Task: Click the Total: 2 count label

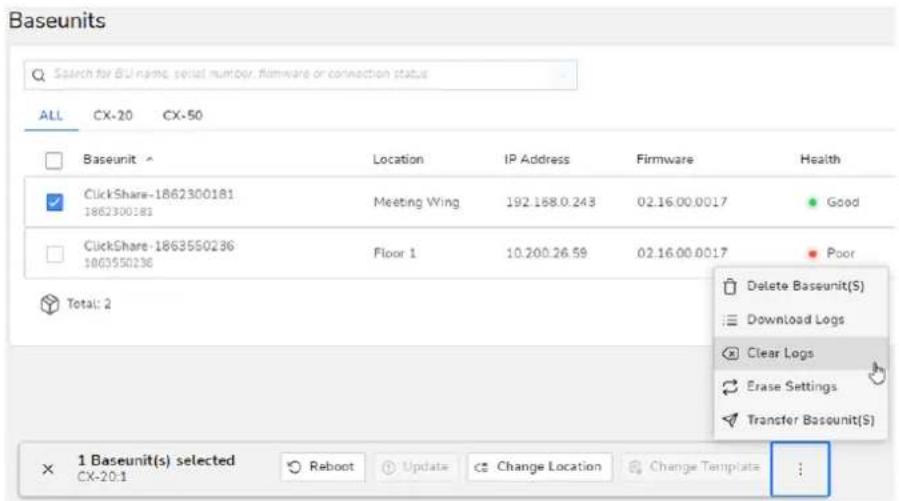Action: point(89,304)
